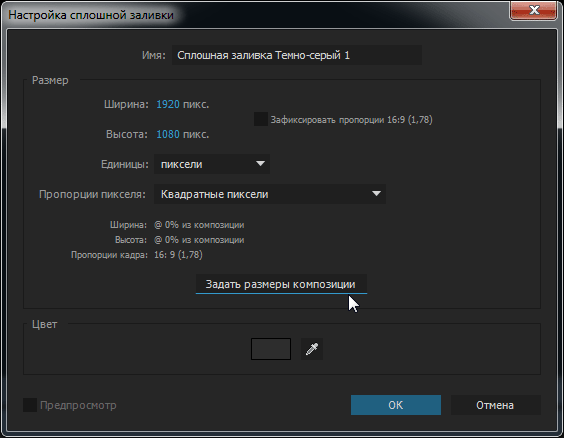Open the Пропорции пикселя dropdown

pos(270,194)
